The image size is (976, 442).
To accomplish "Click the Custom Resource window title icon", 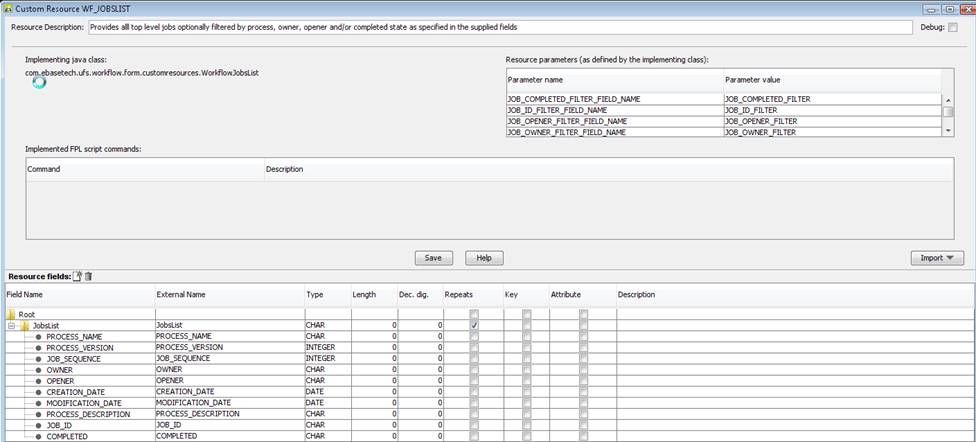I will [7, 8].
